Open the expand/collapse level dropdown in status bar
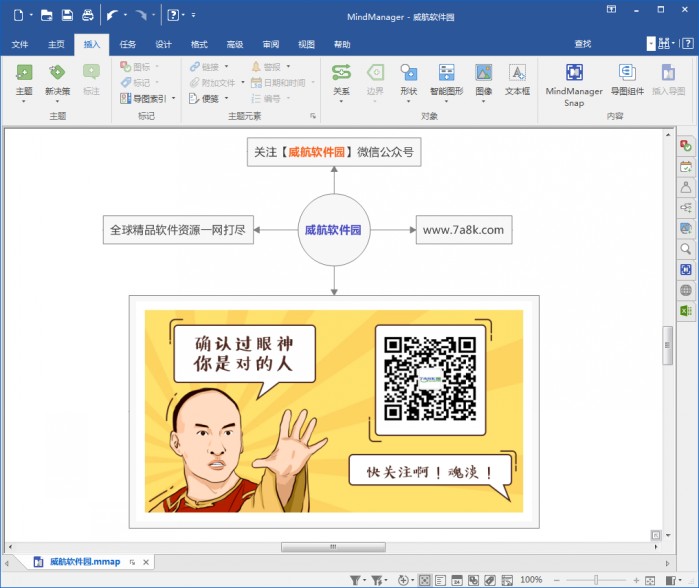699x588 pixels. tap(413, 580)
